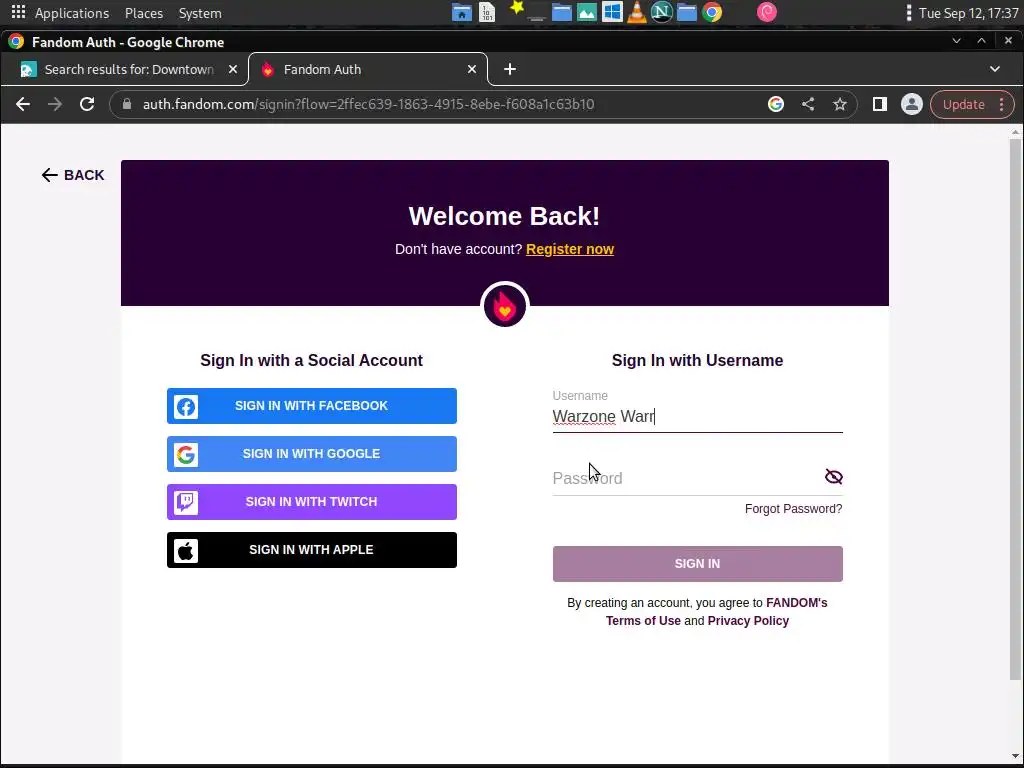Go back with the BACK arrow link
Screen dimensions: 1024x768
point(72,175)
